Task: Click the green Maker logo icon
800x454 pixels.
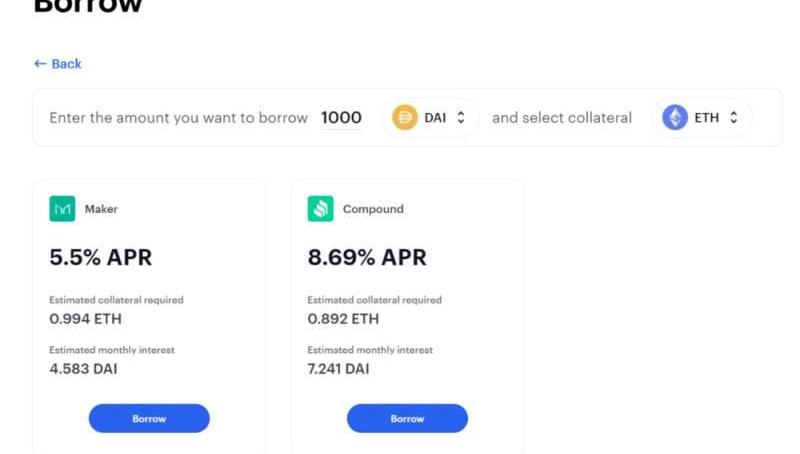Action: point(62,209)
